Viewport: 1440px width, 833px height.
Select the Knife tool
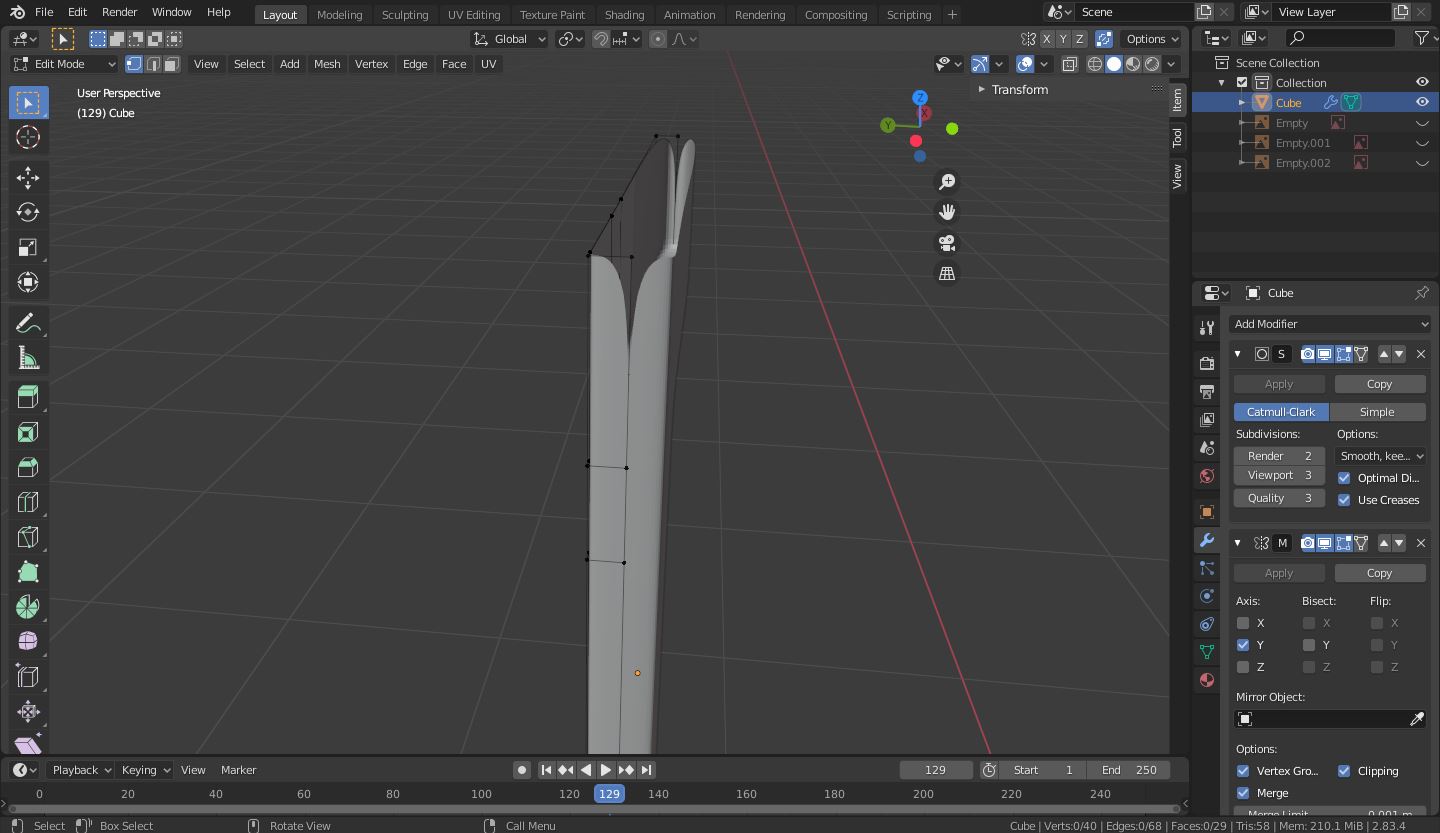pyautogui.click(x=28, y=537)
